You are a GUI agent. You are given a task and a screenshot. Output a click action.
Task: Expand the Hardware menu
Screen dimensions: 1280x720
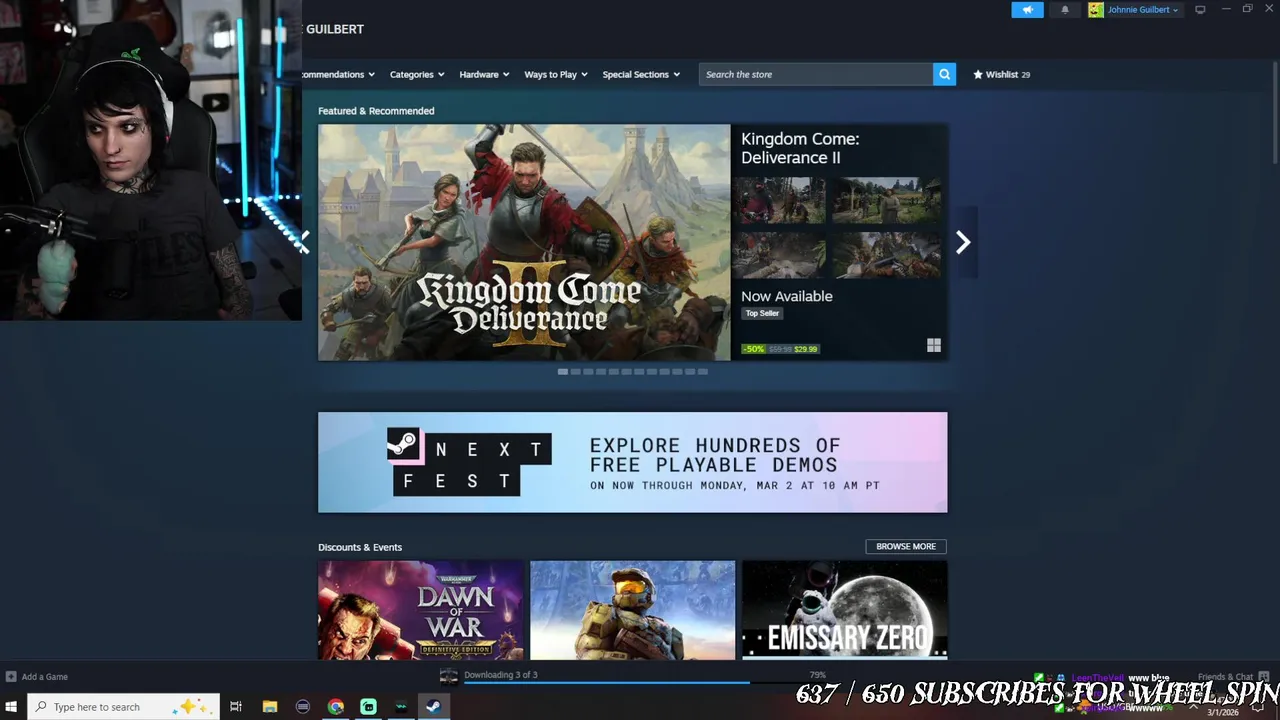tap(484, 74)
